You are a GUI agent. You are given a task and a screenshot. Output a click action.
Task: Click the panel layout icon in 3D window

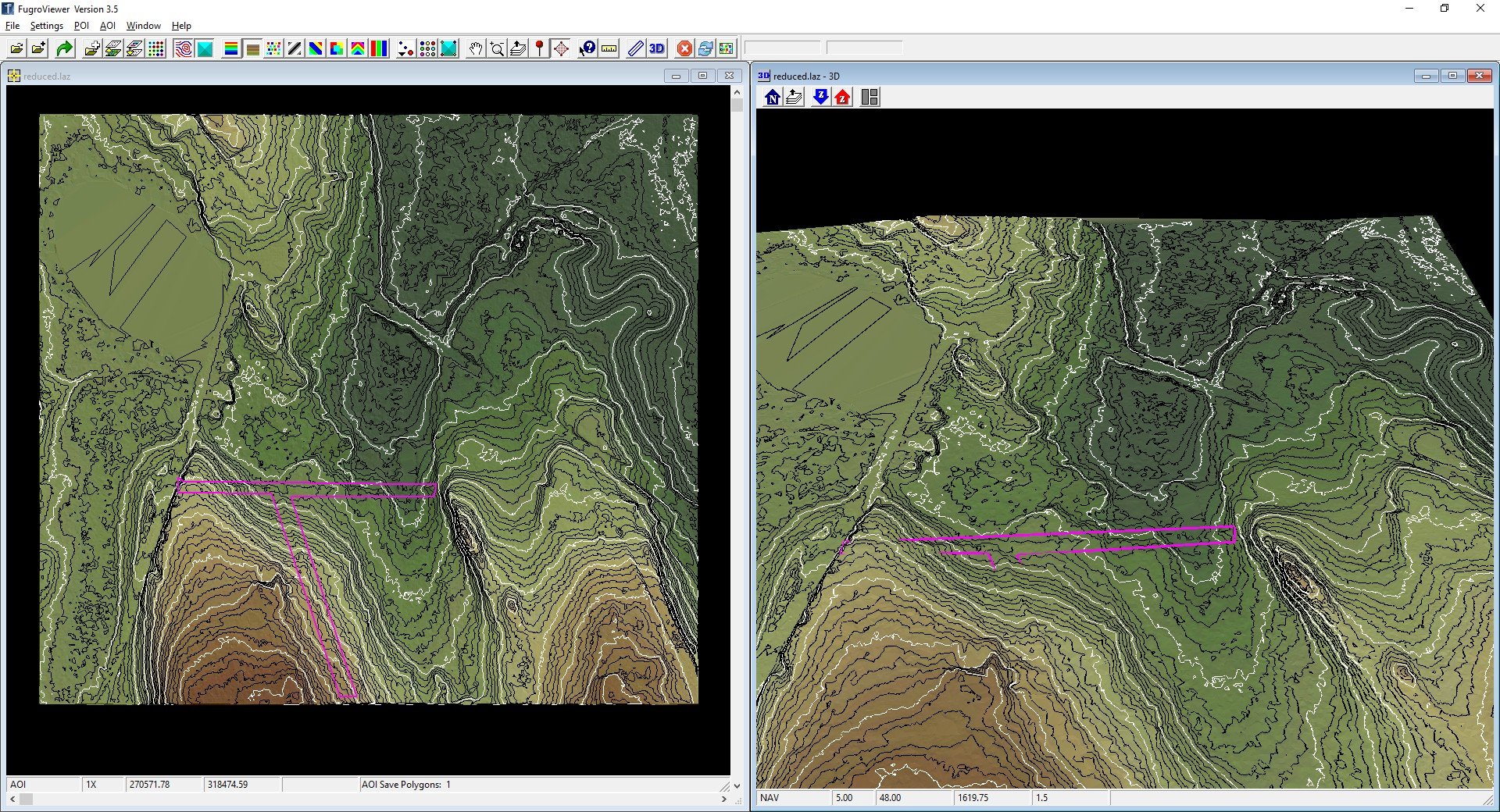coord(870,97)
